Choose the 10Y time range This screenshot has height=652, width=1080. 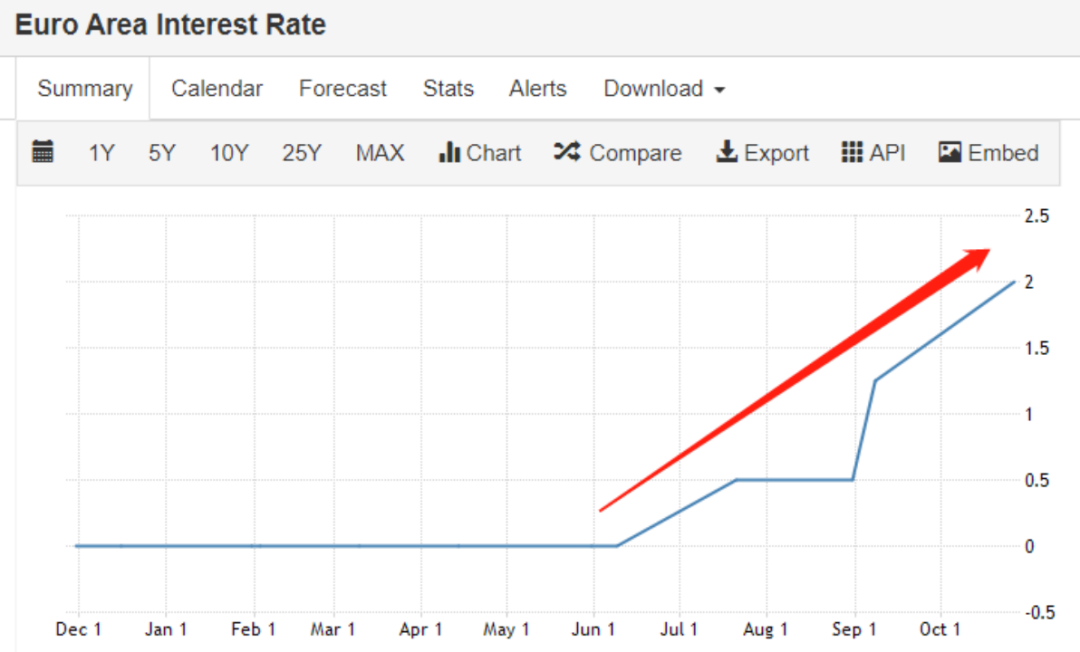tap(229, 153)
